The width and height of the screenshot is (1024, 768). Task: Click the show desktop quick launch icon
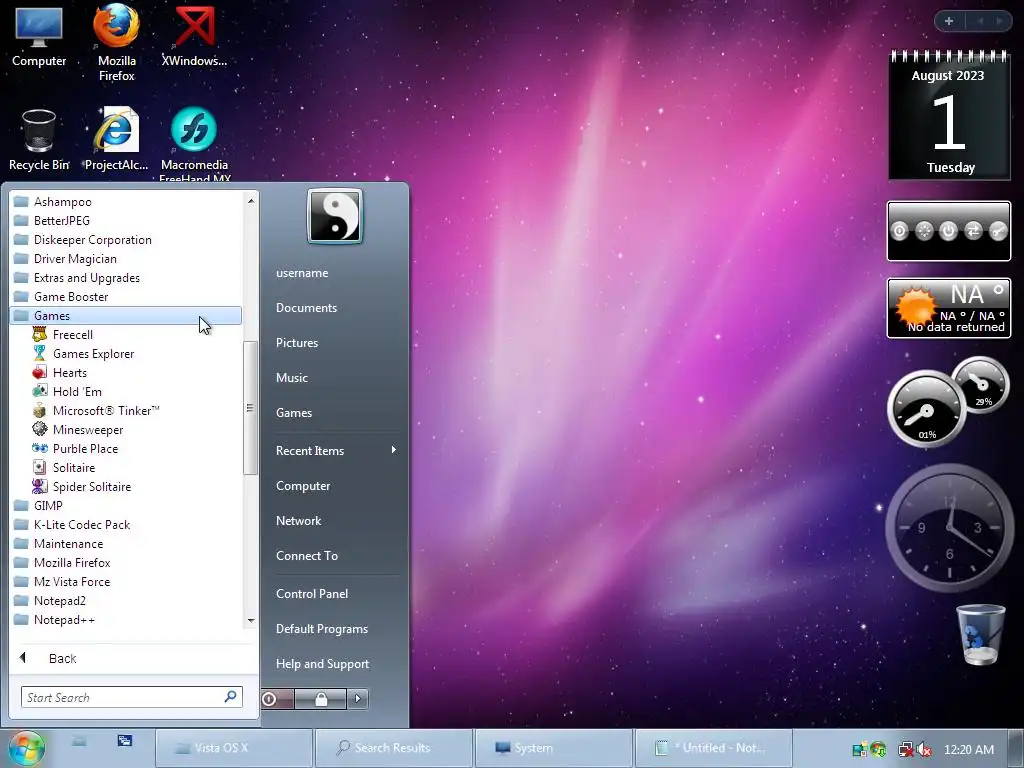(79, 741)
